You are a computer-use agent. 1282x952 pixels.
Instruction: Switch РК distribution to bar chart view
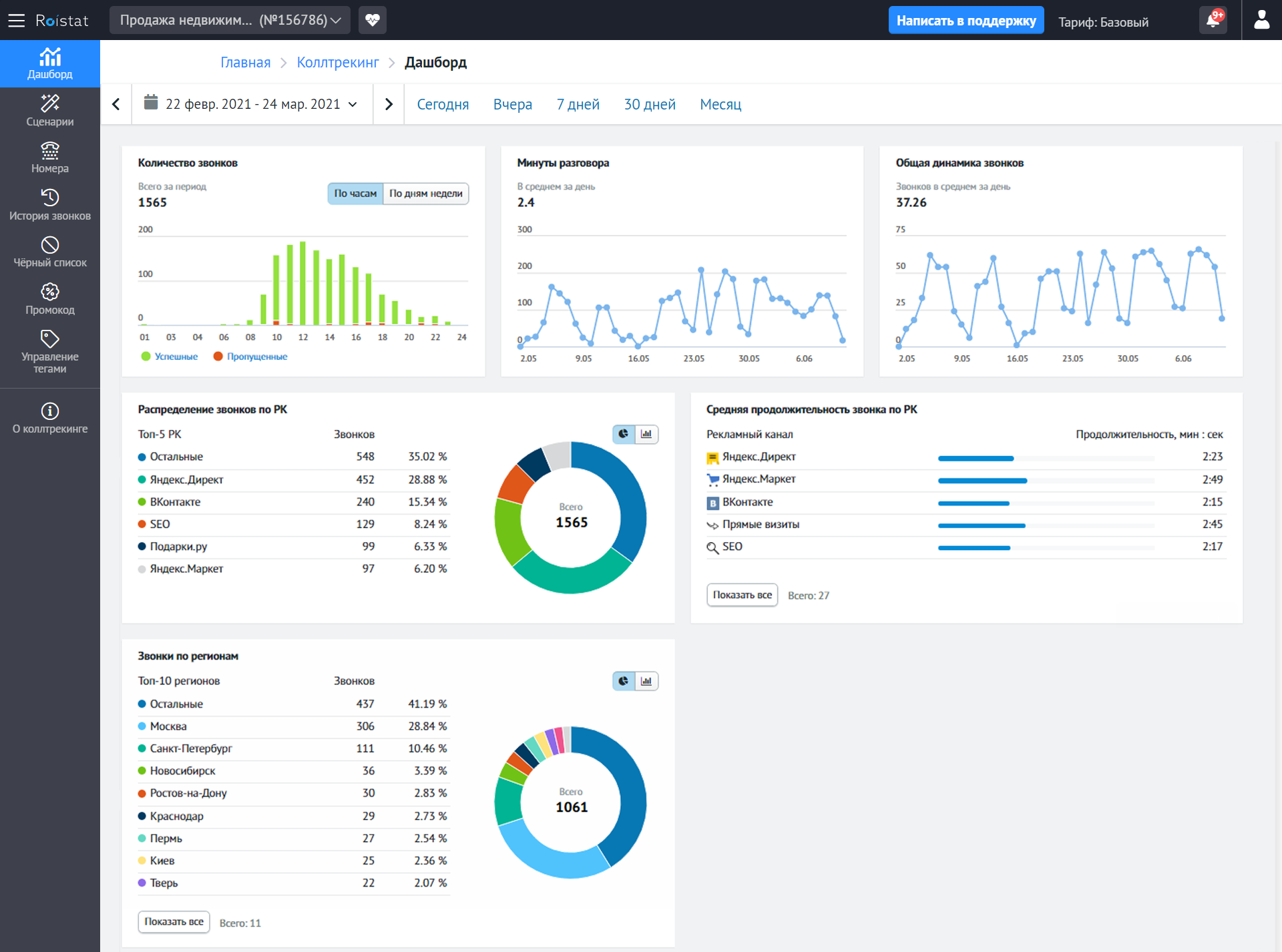646,434
